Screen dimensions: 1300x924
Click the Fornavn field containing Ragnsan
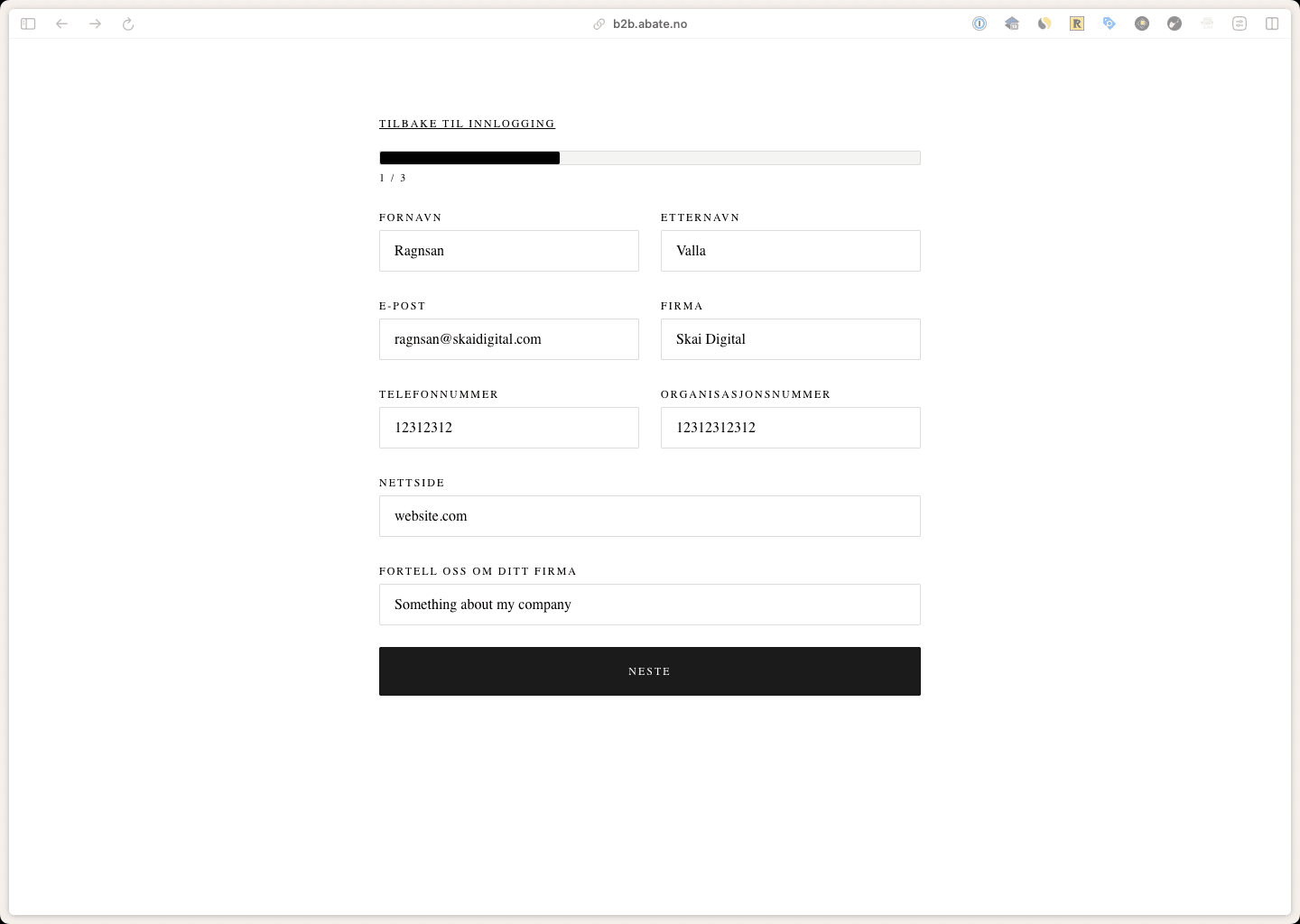tap(508, 251)
